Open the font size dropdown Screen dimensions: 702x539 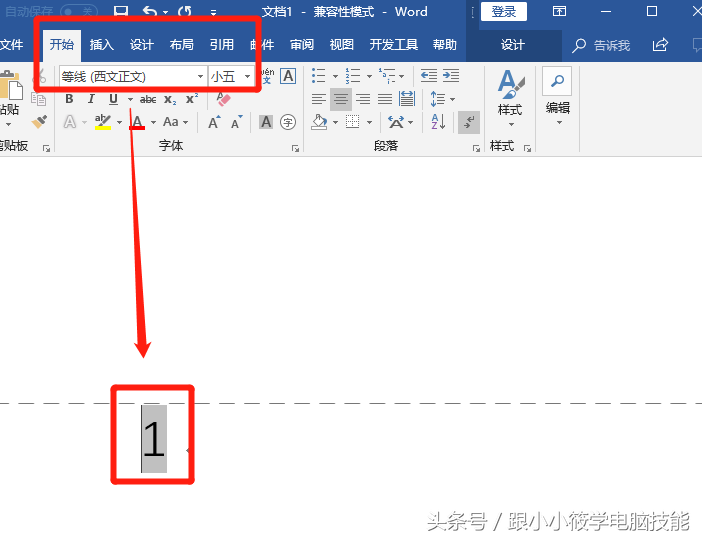(x=247, y=77)
